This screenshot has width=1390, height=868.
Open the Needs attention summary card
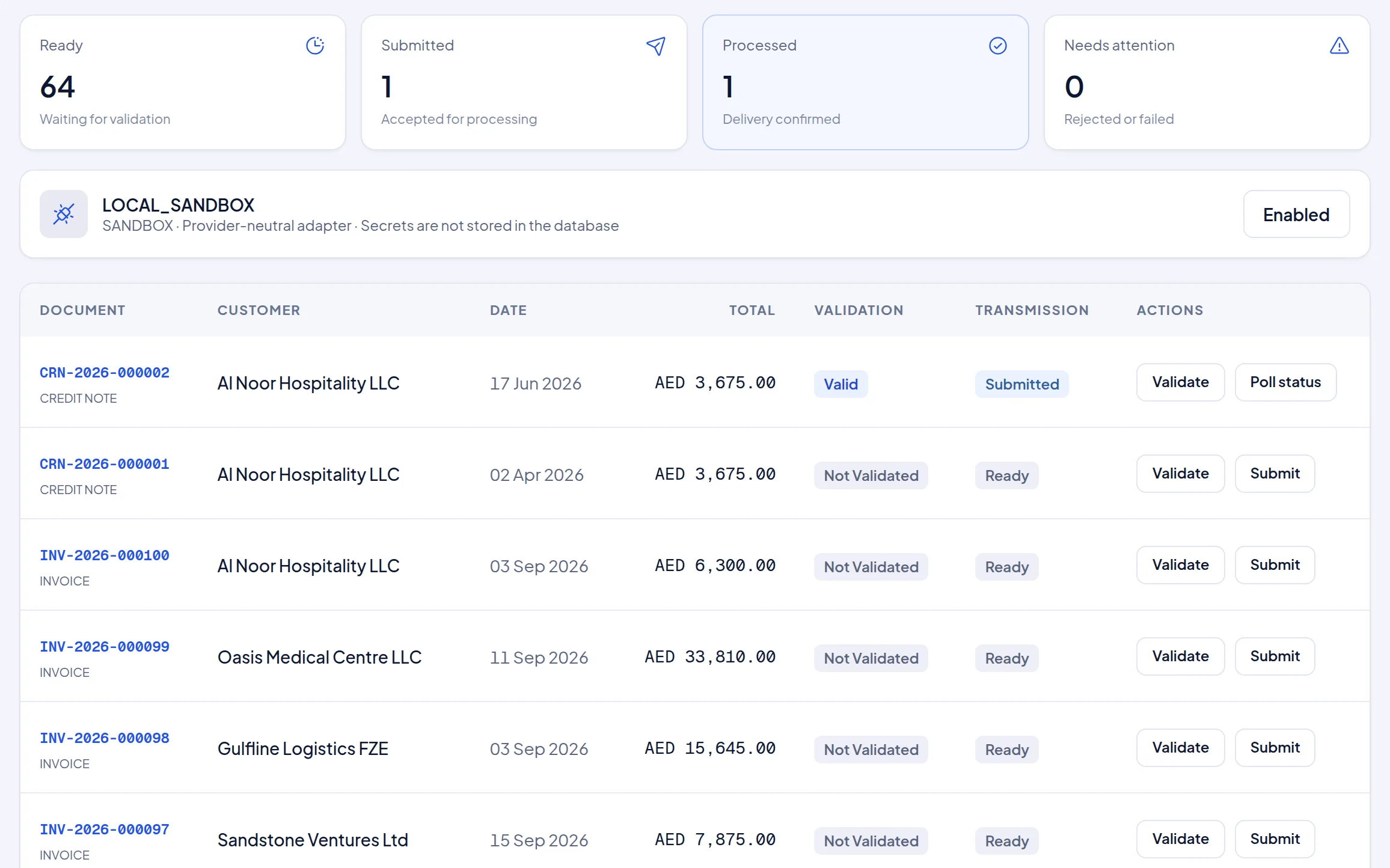click(1207, 82)
